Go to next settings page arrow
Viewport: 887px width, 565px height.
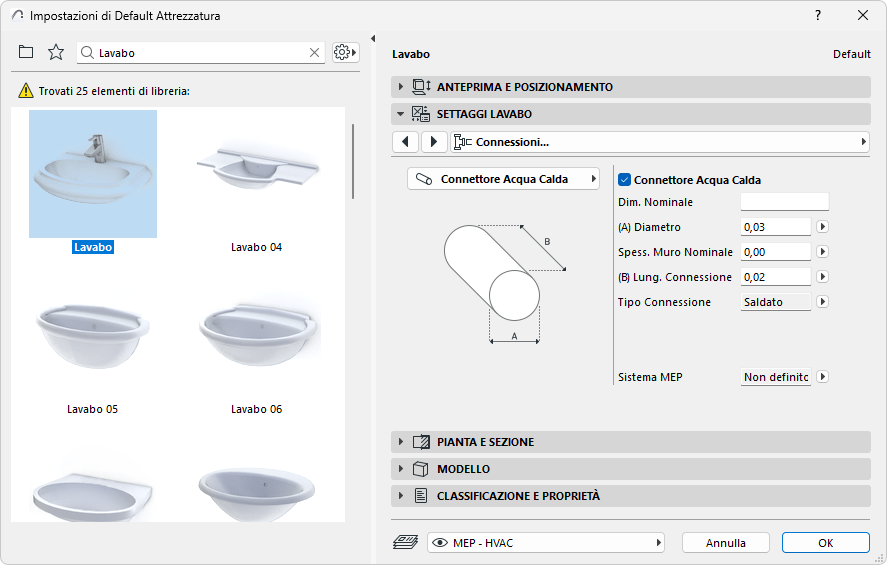click(434, 142)
